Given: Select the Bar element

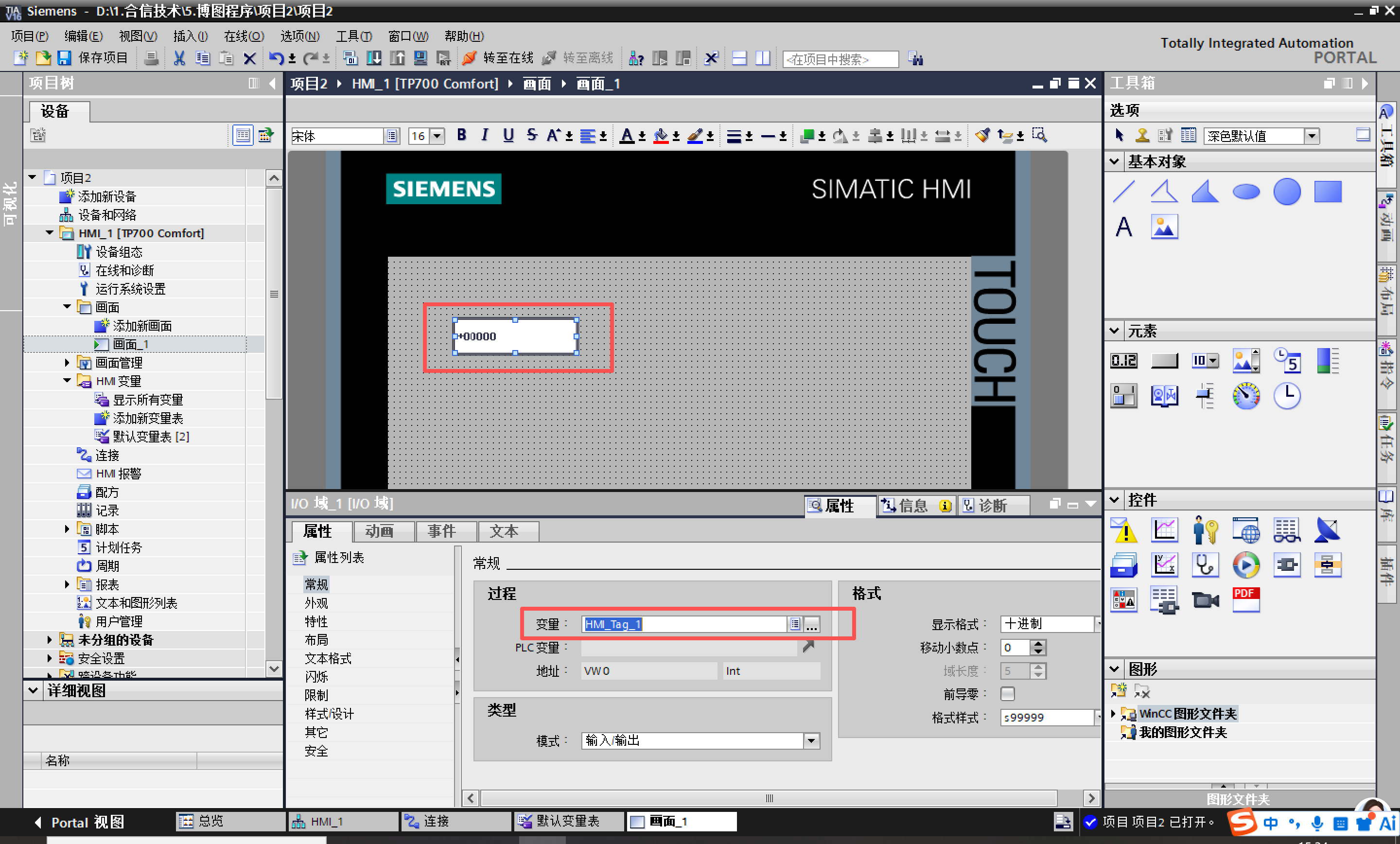Looking at the screenshot, I should 1327,360.
